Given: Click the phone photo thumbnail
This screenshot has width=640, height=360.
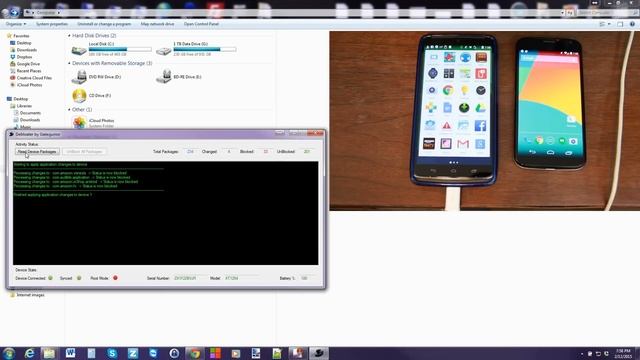Looking at the screenshot, I should pyautogui.click(x=484, y=121).
